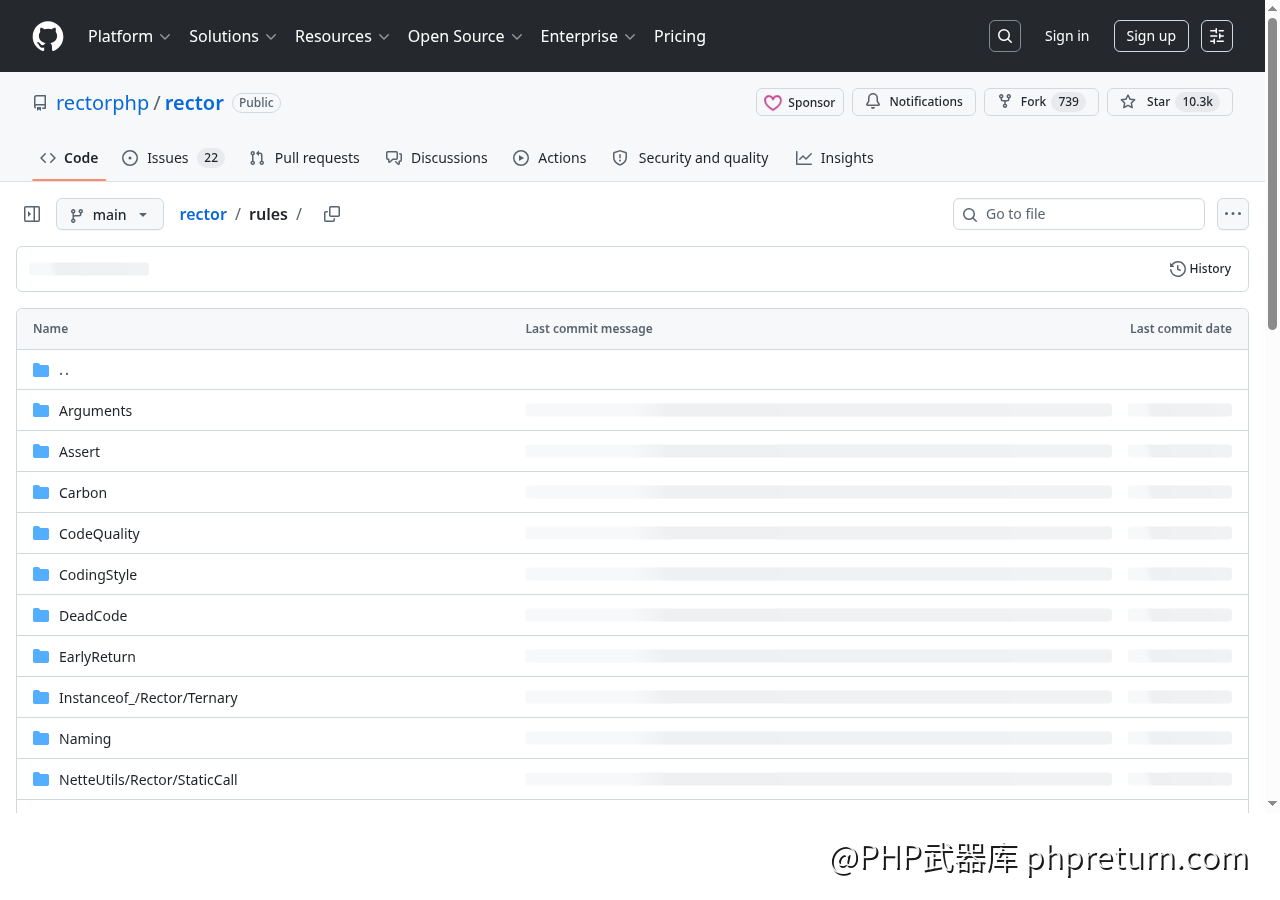This screenshot has height=900, width=1280.
Task: Expand the Open Source menu
Action: click(x=465, y=36)
